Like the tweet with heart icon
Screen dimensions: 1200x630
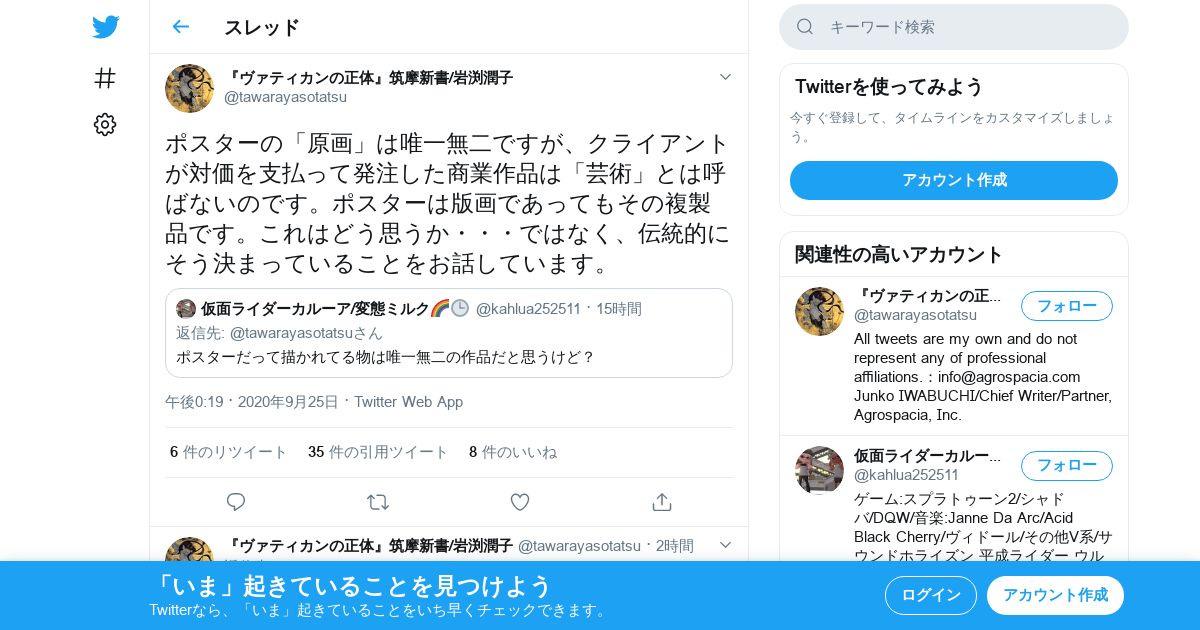click(520, 502)
